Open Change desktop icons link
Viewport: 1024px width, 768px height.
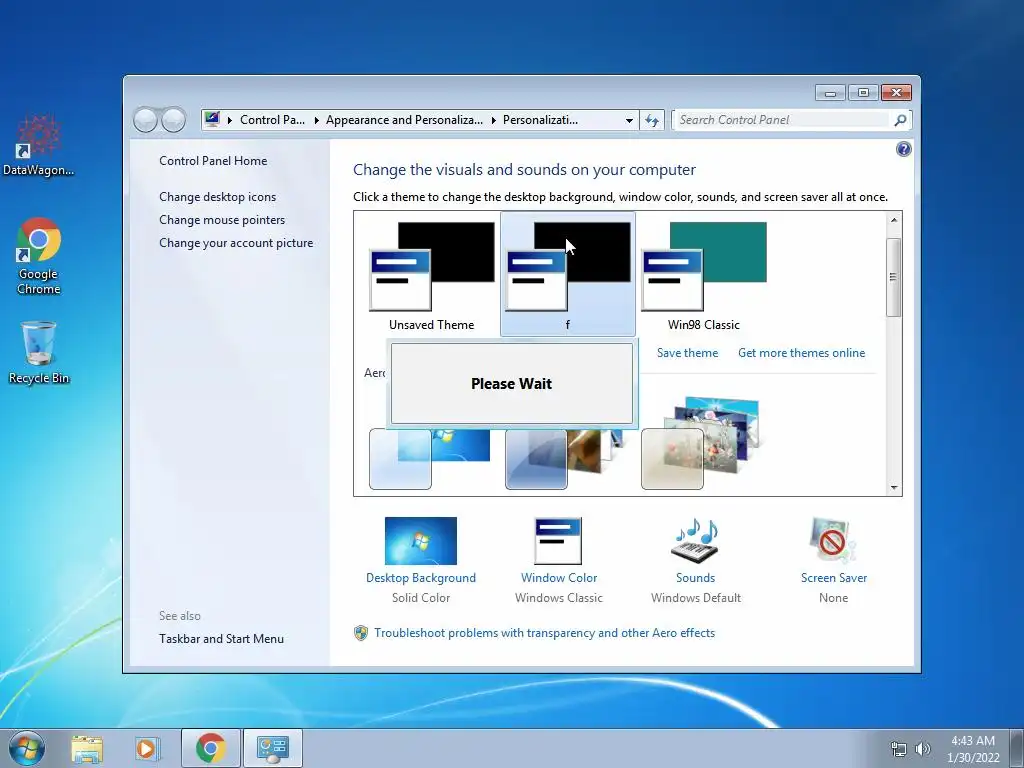(x=217, y=197)
